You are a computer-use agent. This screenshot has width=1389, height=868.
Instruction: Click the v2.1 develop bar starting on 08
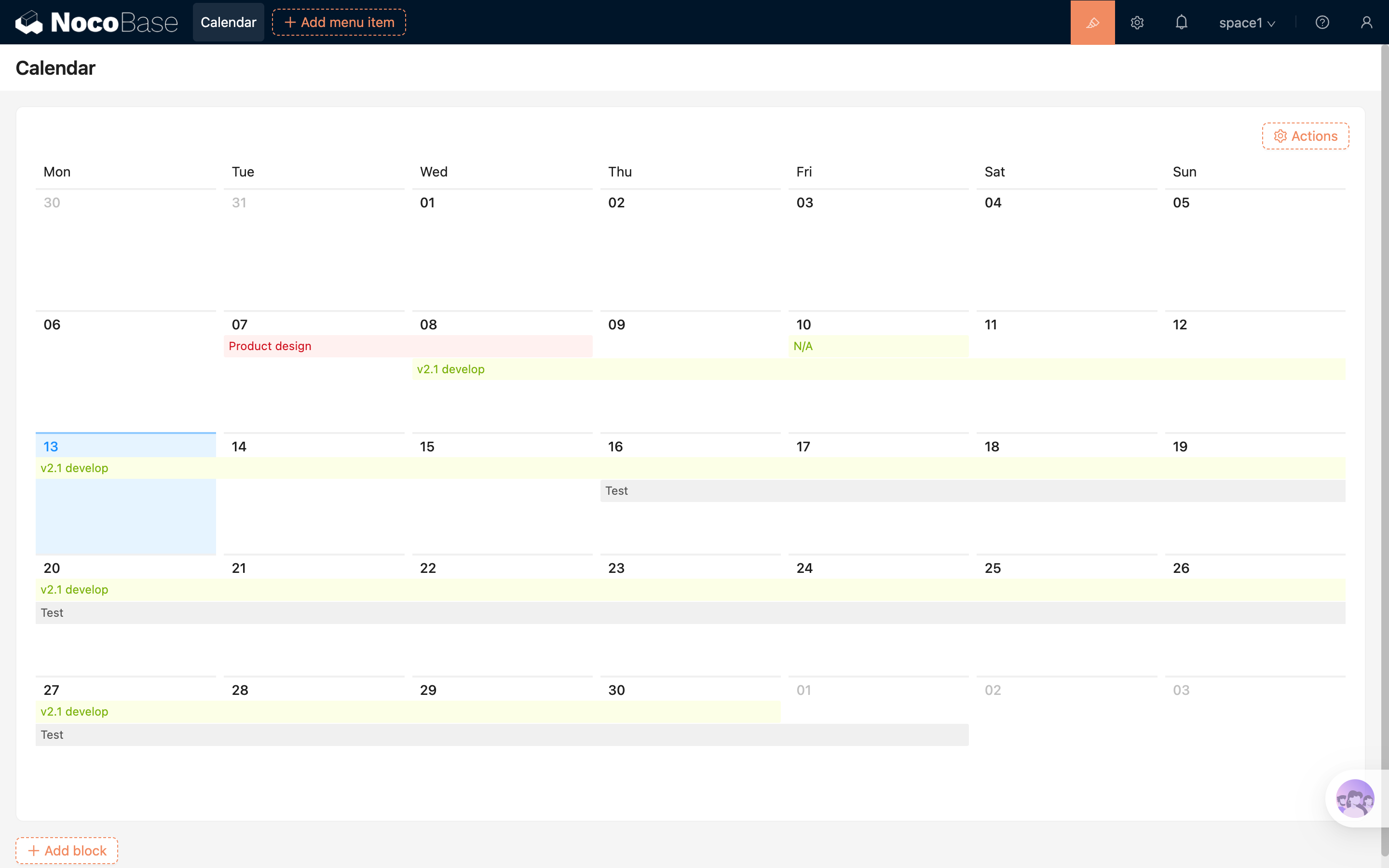coord(878,369)
